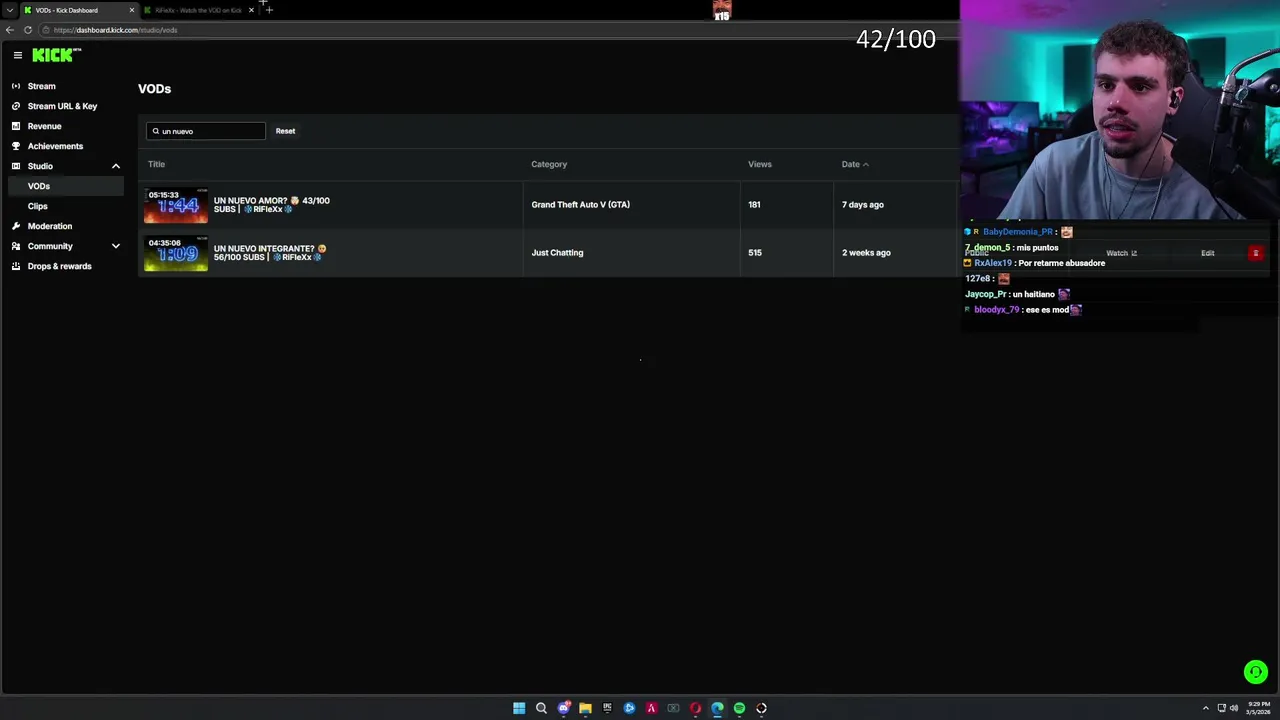
Task: Close the RiFleXx Watch the VOD tab
Action: tap(251, 10)
